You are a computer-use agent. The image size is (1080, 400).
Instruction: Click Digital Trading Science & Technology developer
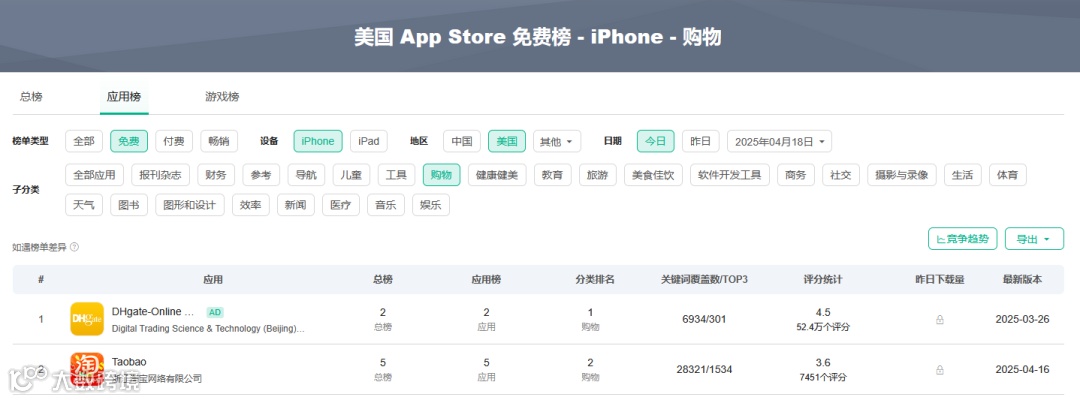click(208, 328)
